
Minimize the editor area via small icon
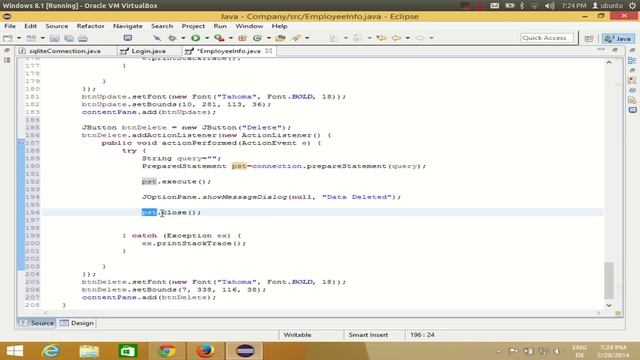click(601, 50)
